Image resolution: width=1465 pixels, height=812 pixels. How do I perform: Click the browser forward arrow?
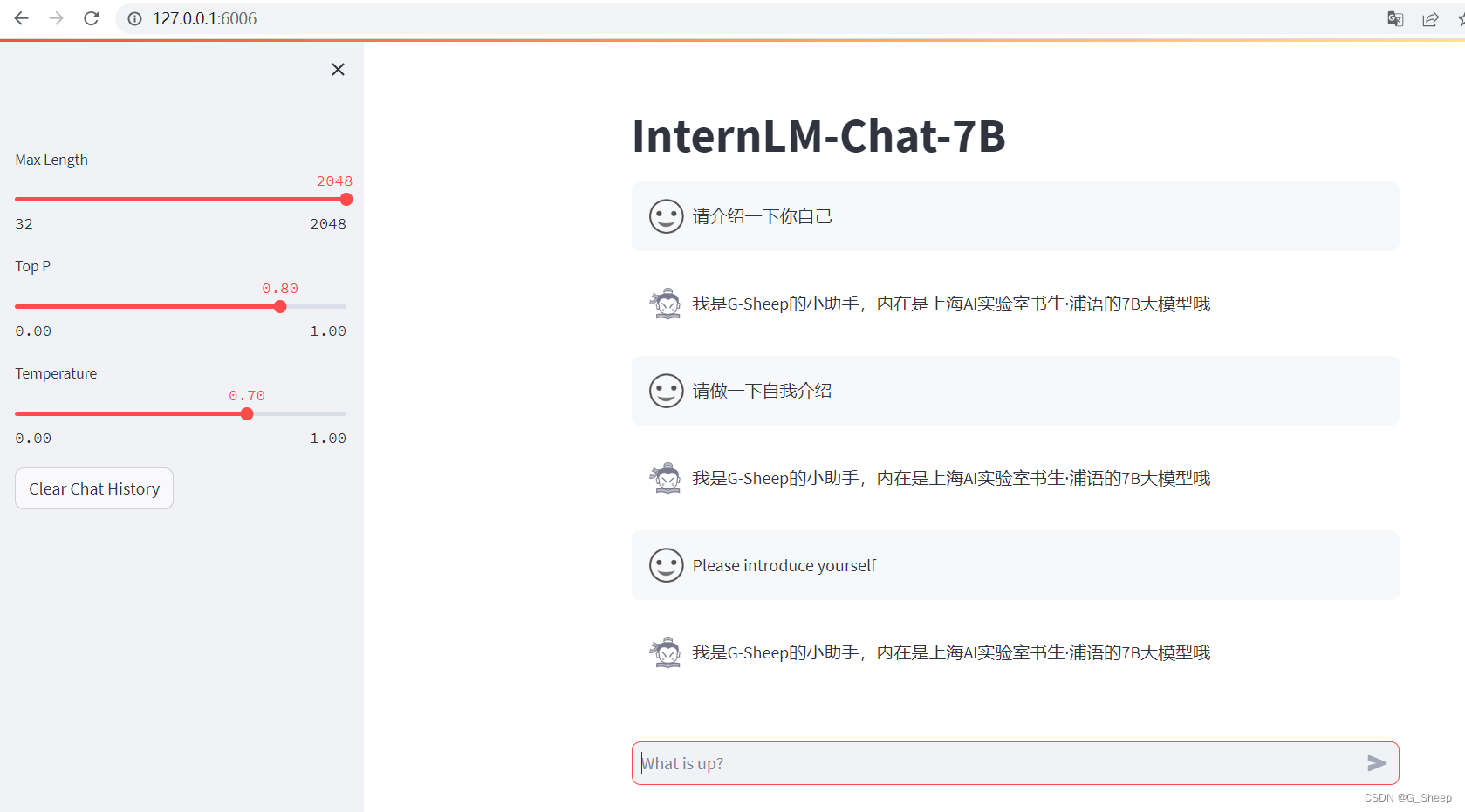(56, 18)
